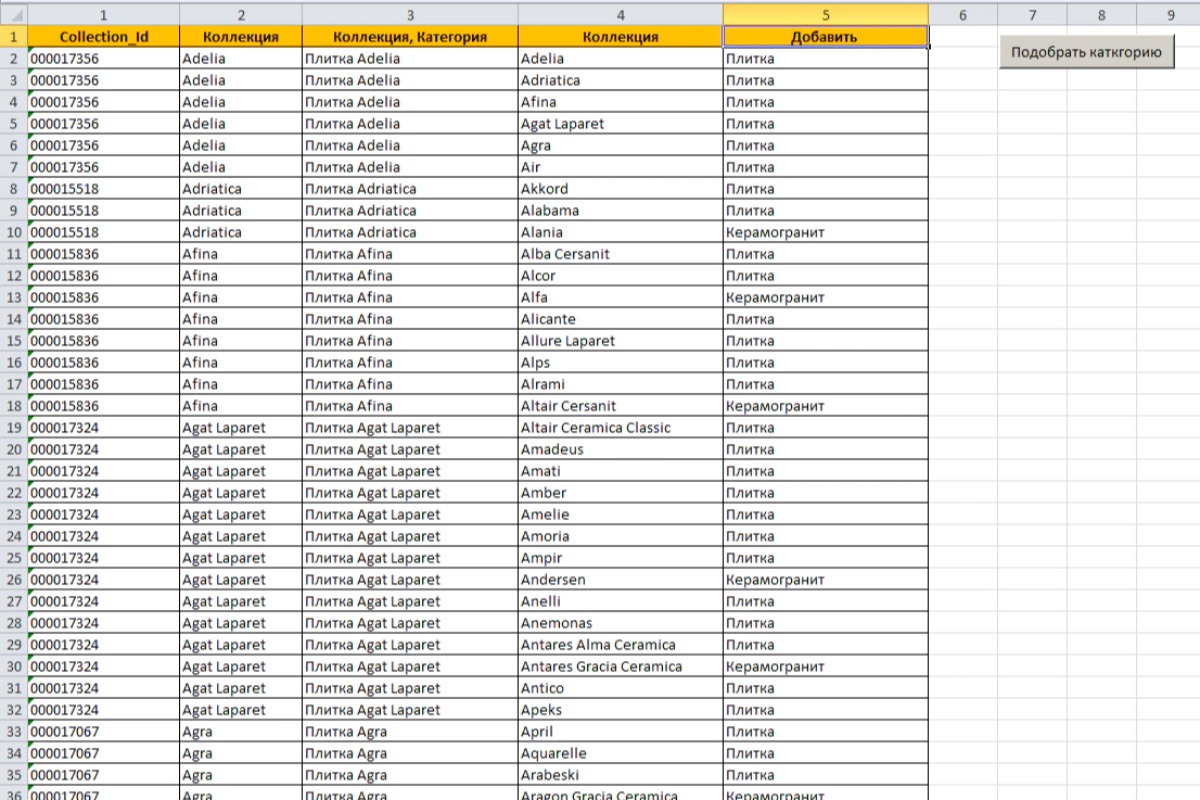Click the 'Aquarelle' cell
1200x800 pixels.
[x=621, y=754]
